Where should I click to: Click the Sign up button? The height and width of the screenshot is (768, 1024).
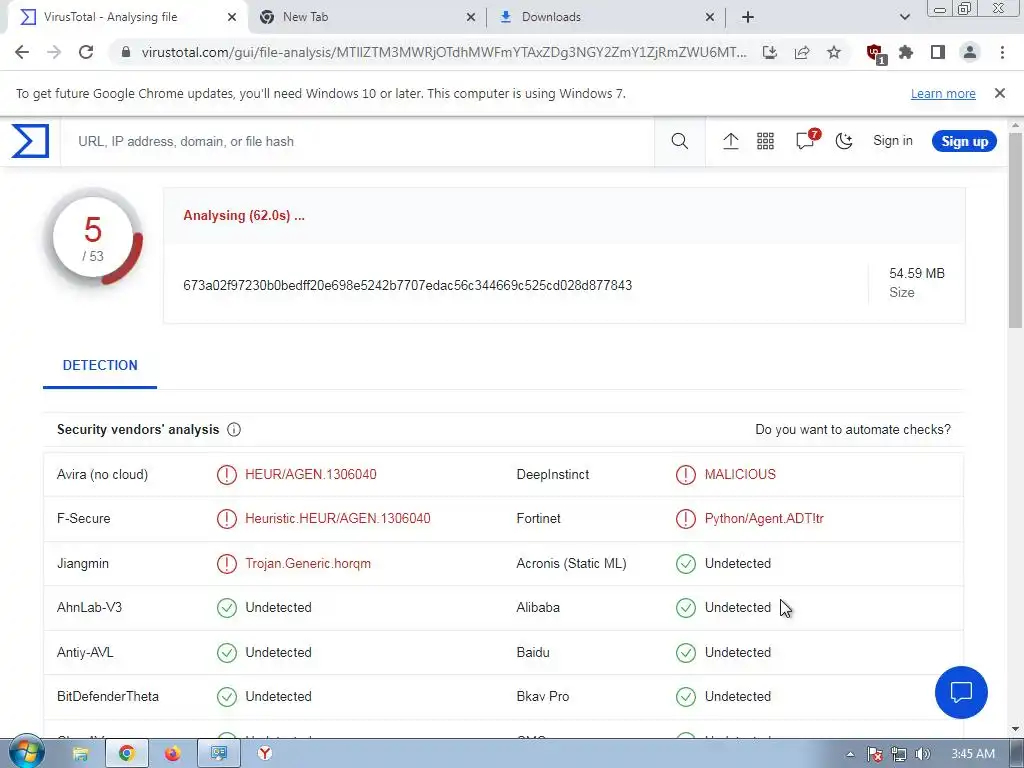[x=964, y=141]
